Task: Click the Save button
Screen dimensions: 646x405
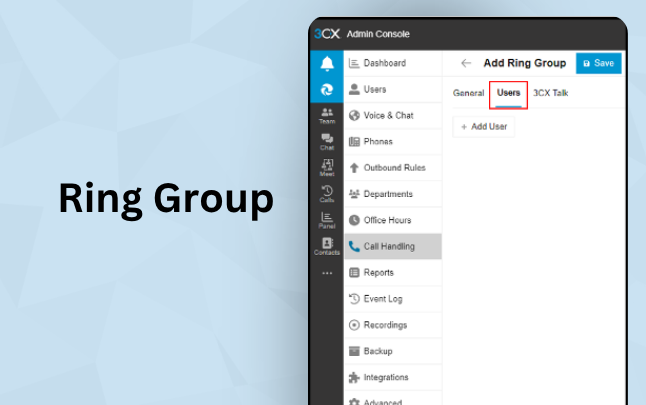Action: (x=598, y=63)
